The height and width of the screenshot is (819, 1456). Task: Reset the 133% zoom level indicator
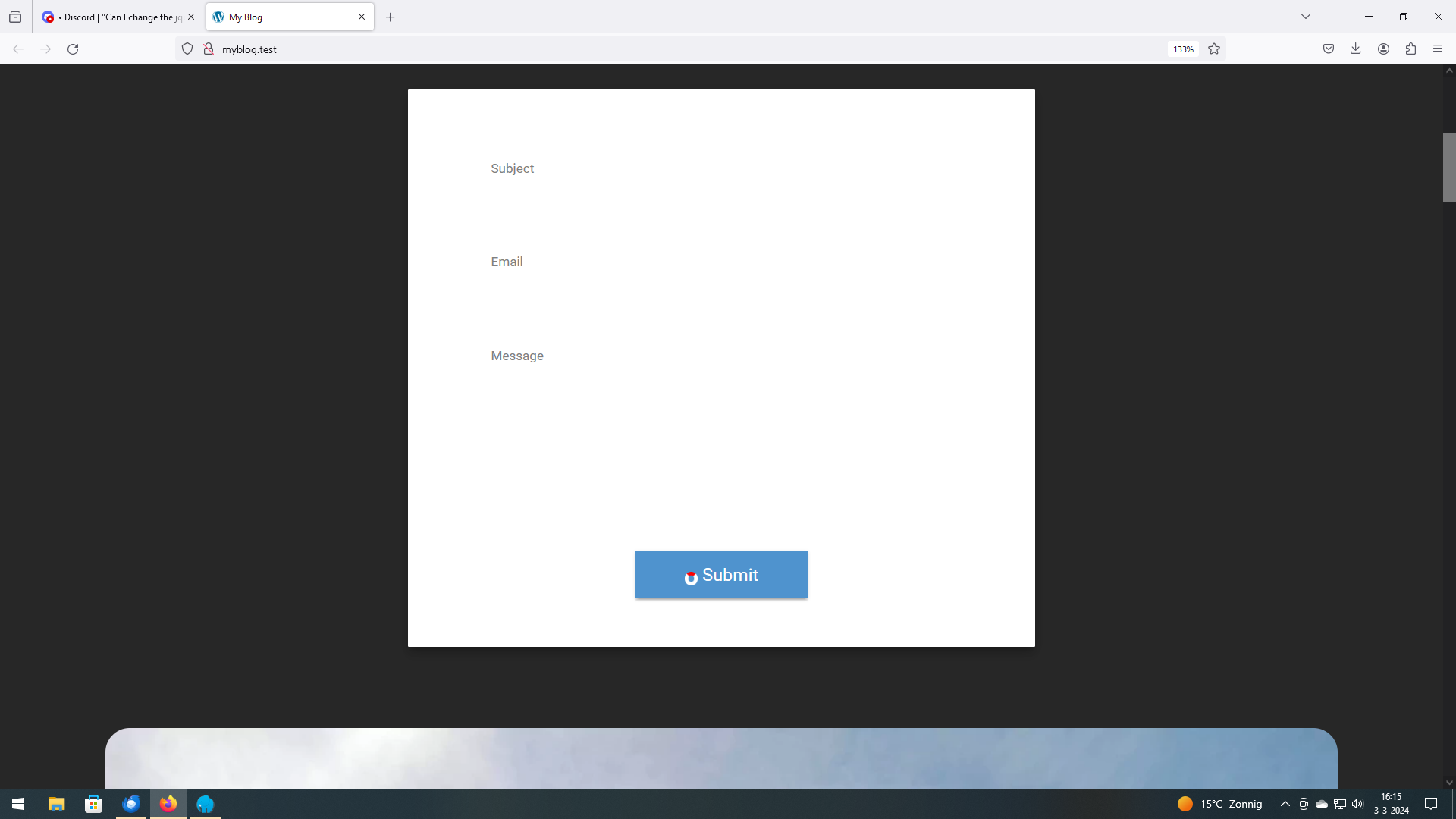[x=1183, y=49]
